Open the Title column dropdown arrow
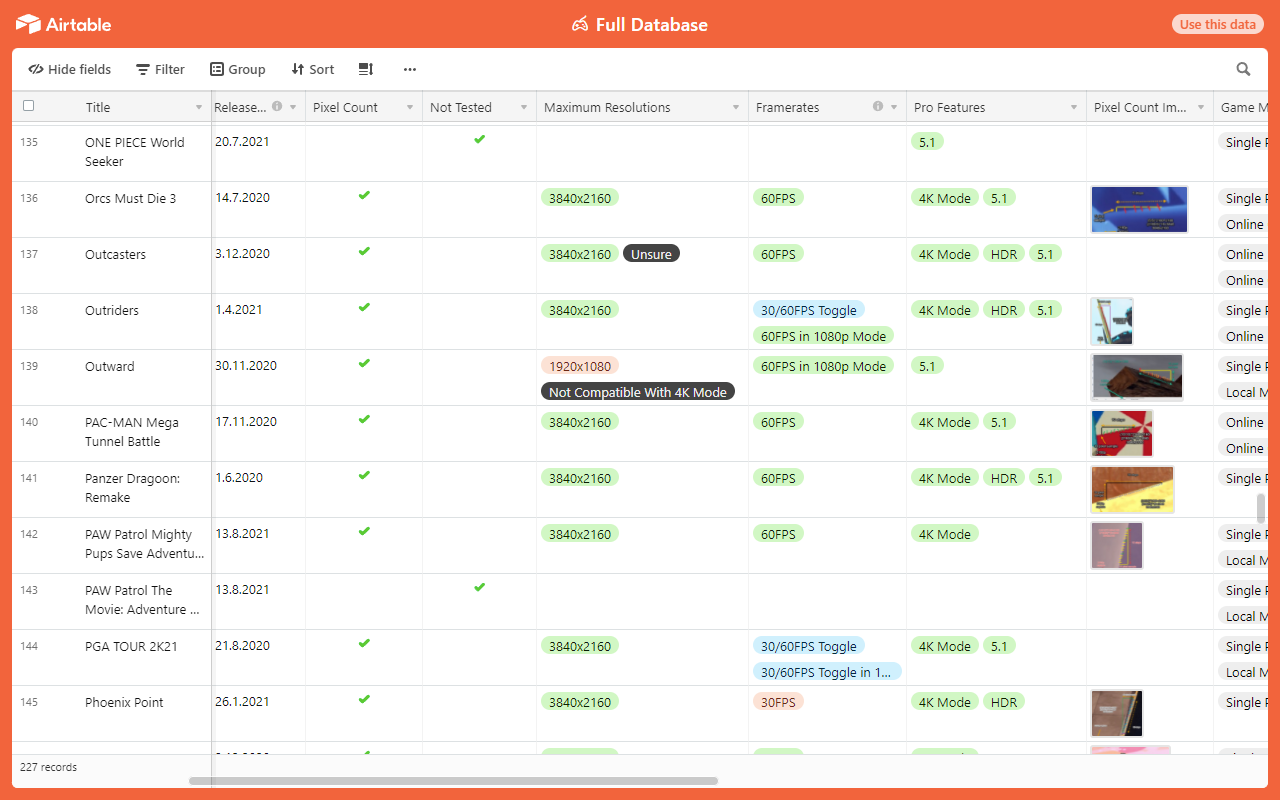This screenshot has height=800, width=1280. [199, 107]
